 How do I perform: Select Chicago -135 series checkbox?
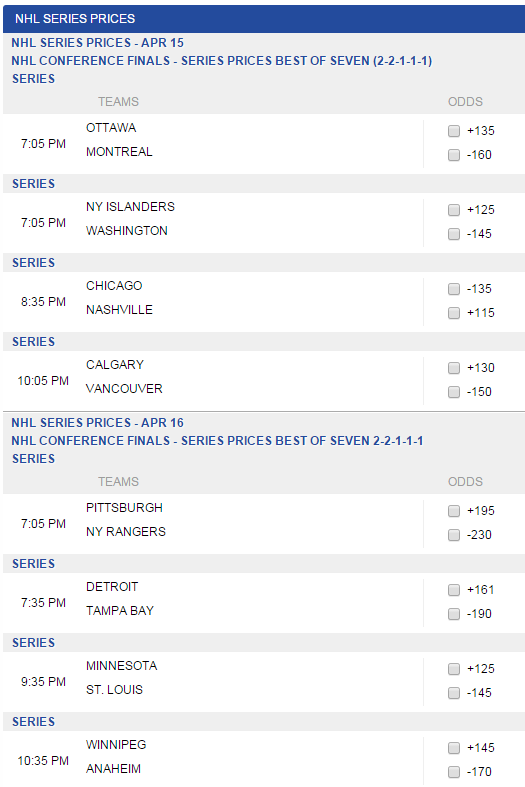click(x=454, y=289)
